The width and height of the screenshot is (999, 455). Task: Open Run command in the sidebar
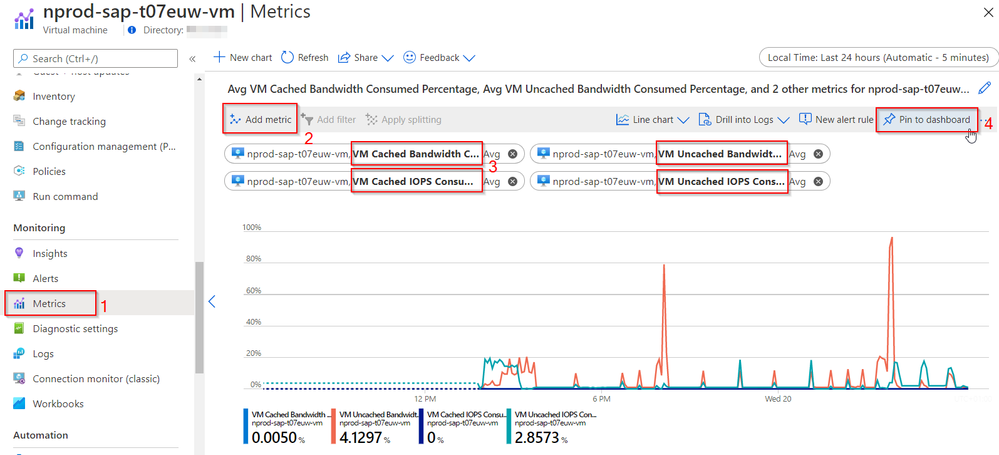tap(65, 196)
